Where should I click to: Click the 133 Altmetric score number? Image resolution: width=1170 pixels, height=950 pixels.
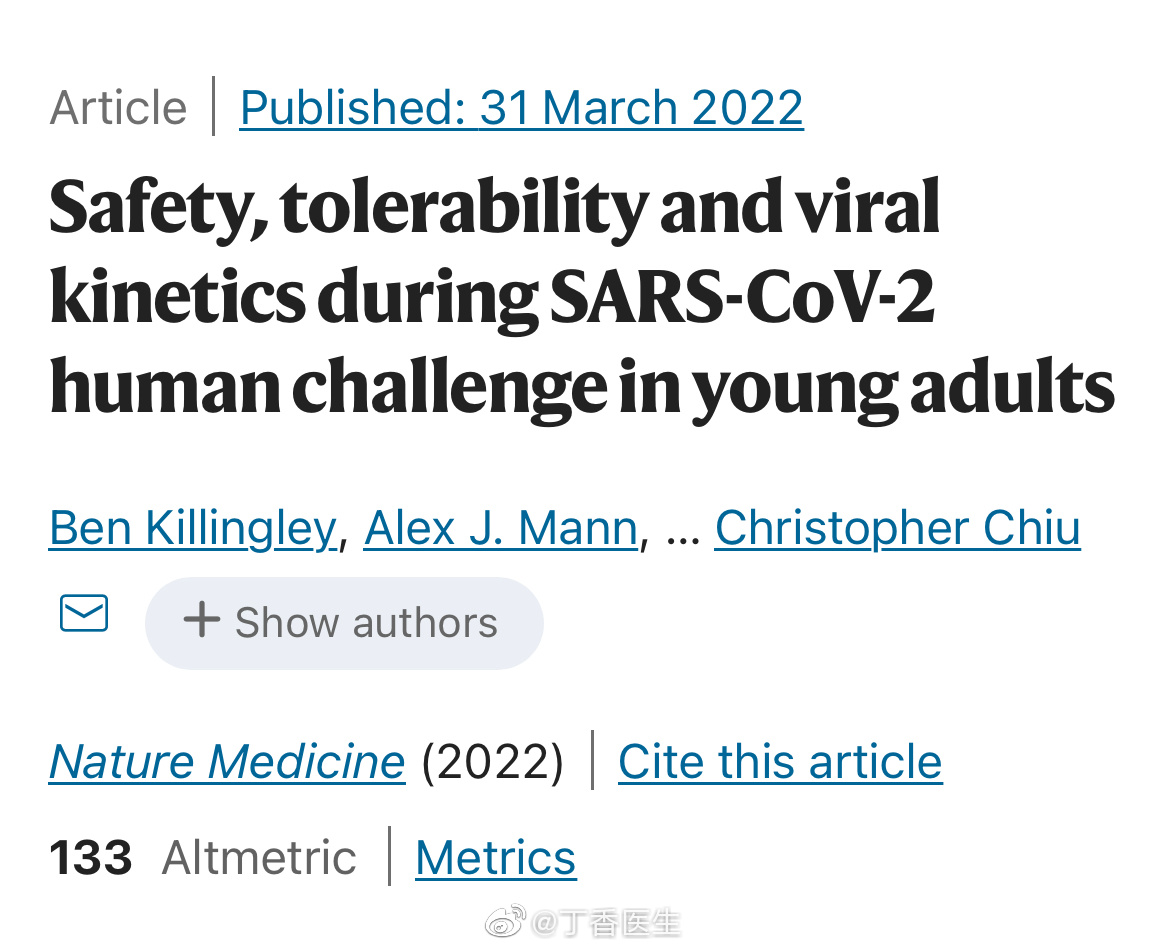90,858
